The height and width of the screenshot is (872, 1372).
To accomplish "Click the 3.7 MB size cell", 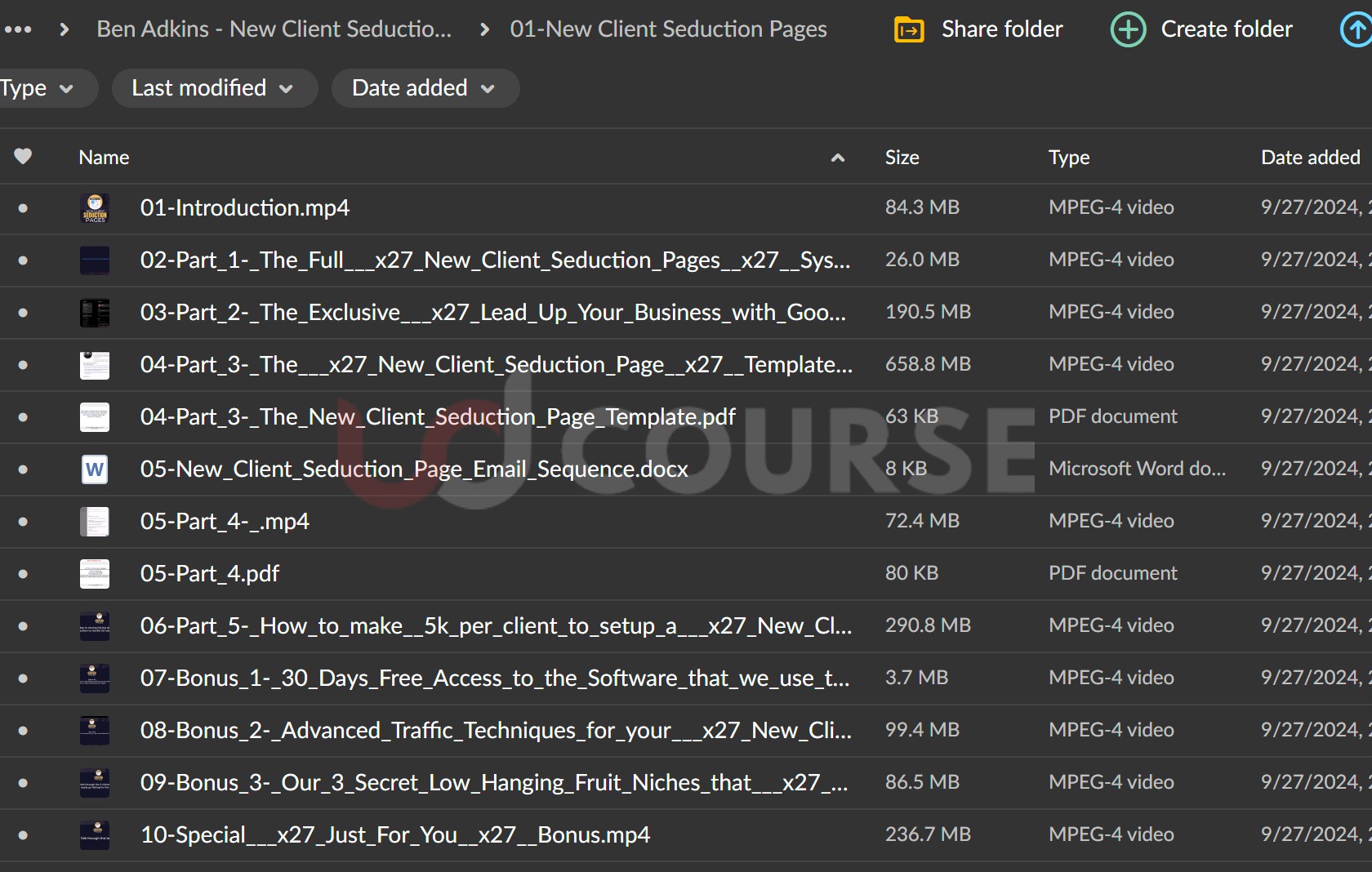I will tap(916, 678).
